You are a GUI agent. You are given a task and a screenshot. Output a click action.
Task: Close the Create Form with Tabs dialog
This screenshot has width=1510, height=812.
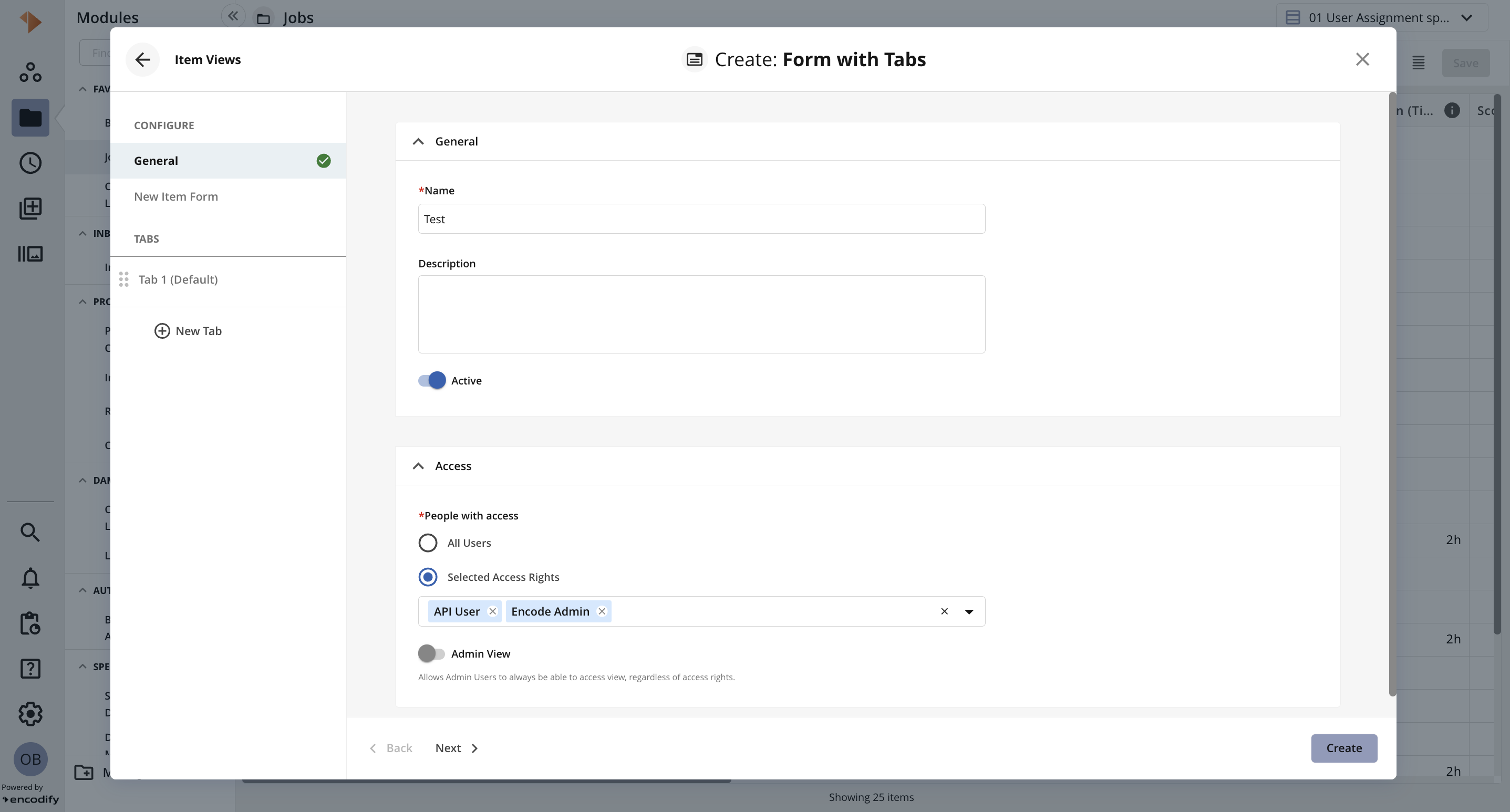click(1362, 59)
